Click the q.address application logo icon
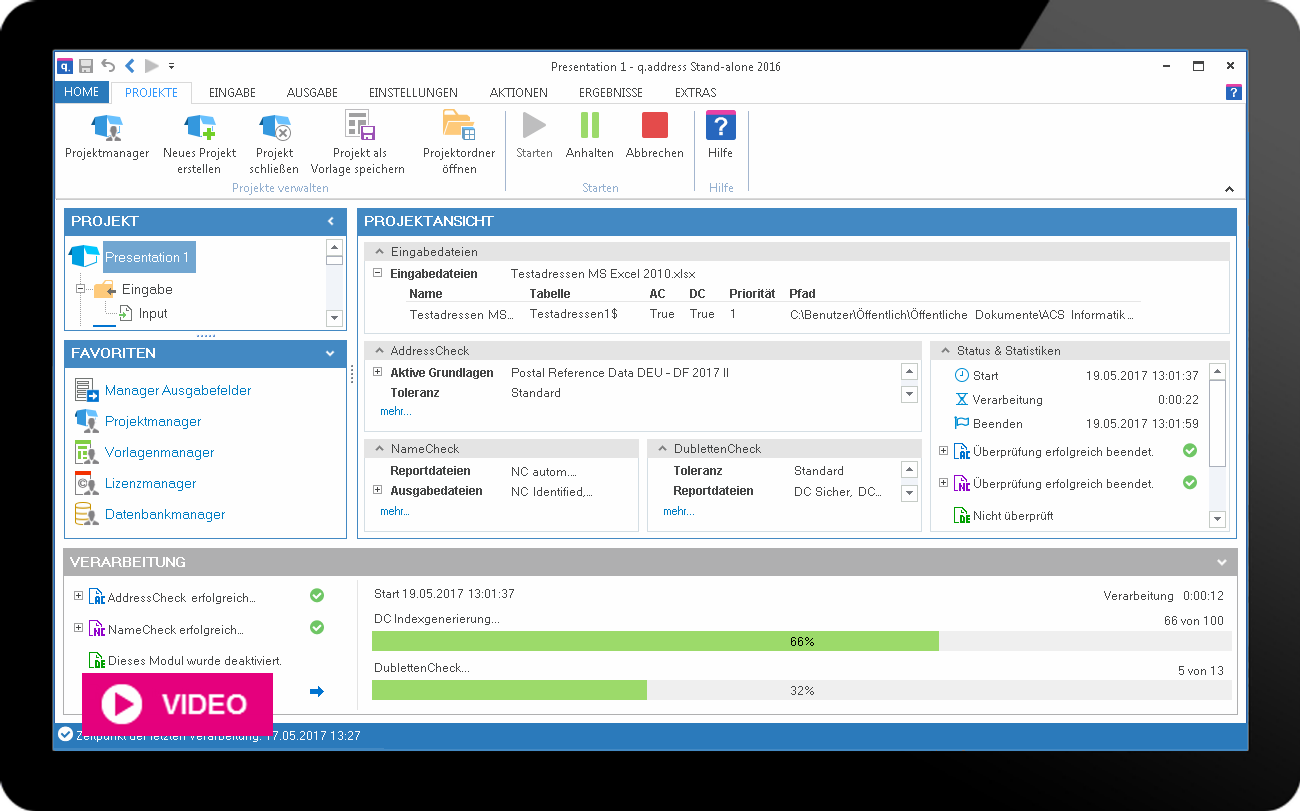The height and width of the screenshot is (811, 1300). [65, 66]
